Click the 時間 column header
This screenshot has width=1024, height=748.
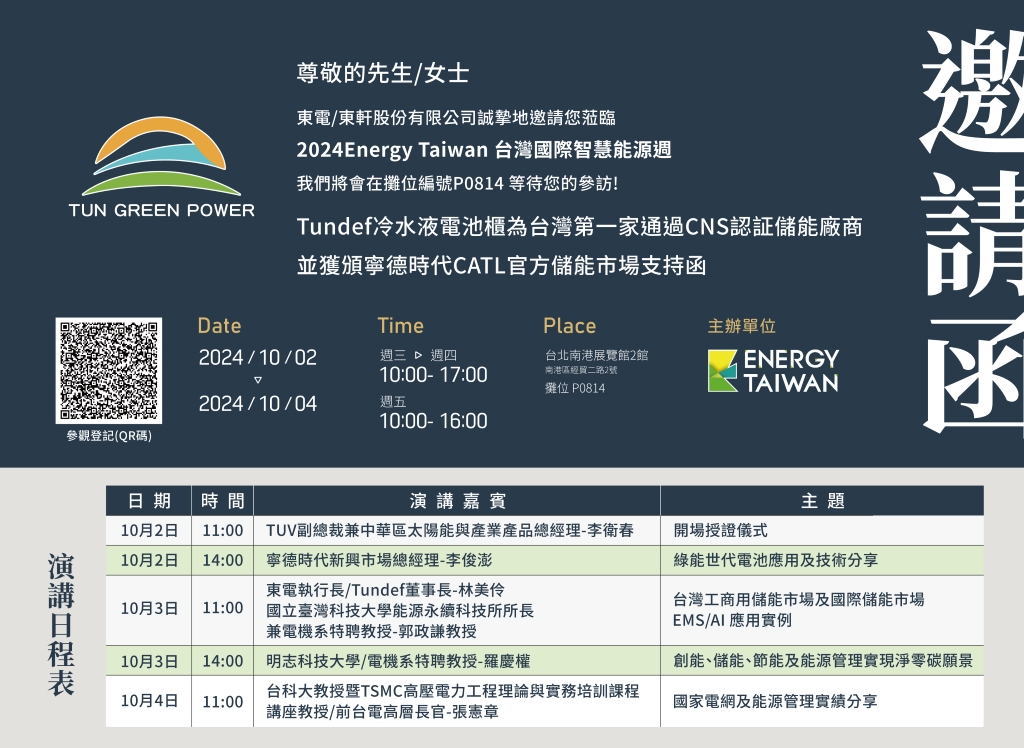pos(223,501)
